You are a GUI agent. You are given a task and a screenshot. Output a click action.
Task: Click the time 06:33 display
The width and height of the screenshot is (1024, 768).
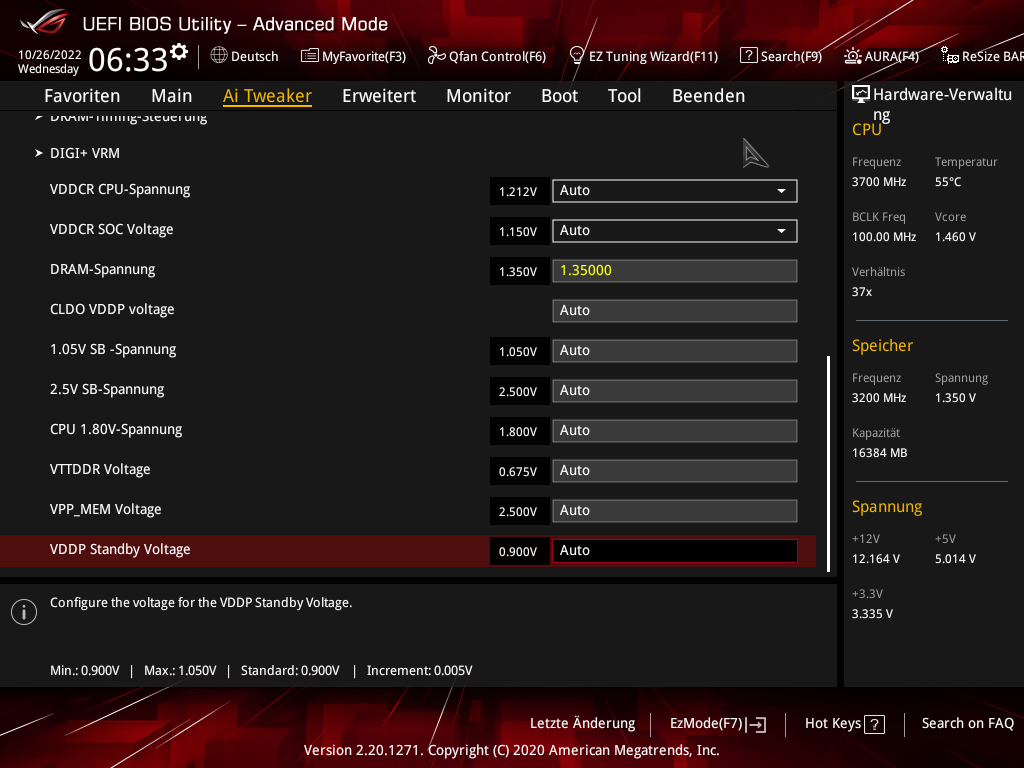[x=128, y=59]
